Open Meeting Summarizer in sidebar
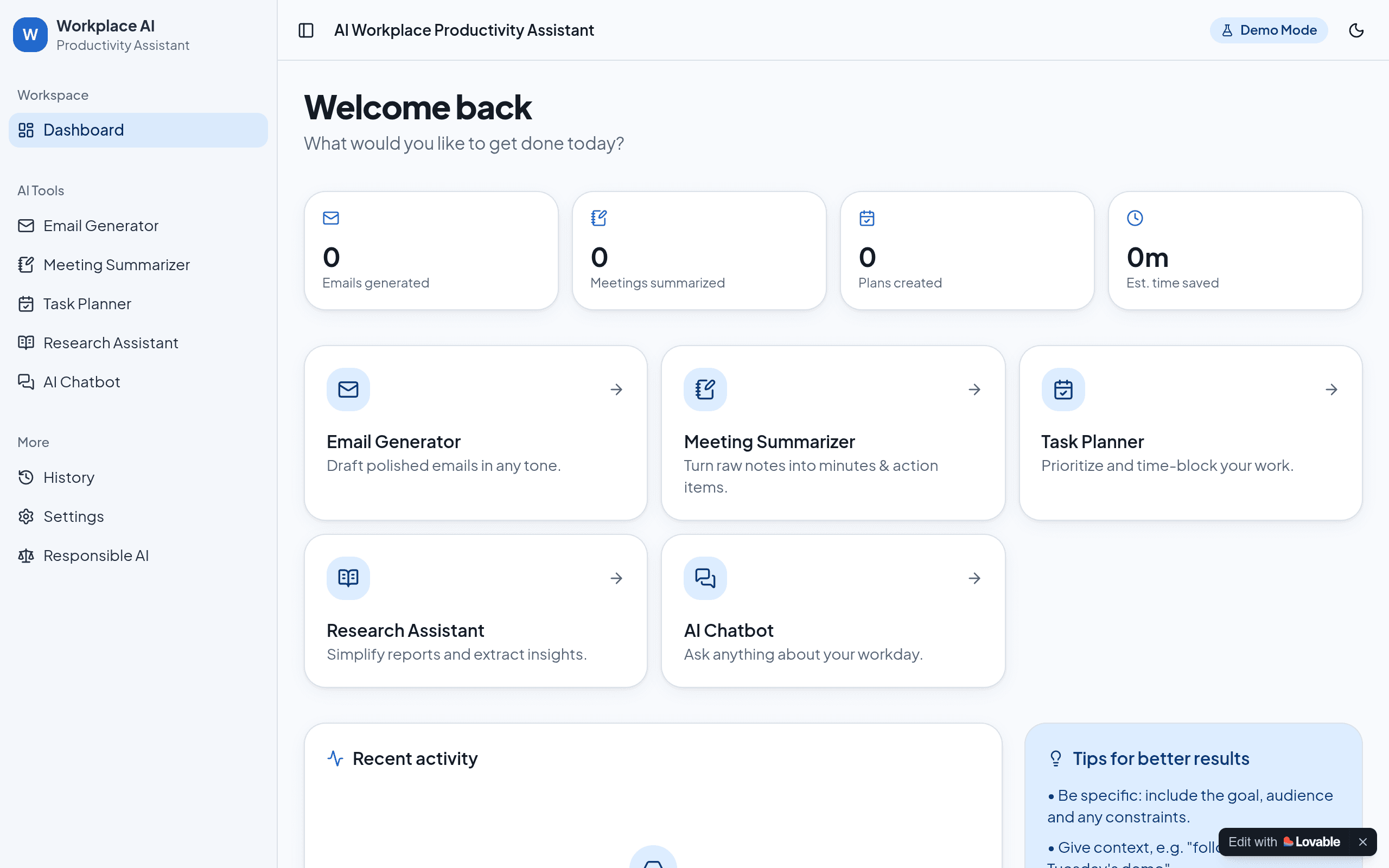Viewport: 1389px width, 868px height. 138,265
